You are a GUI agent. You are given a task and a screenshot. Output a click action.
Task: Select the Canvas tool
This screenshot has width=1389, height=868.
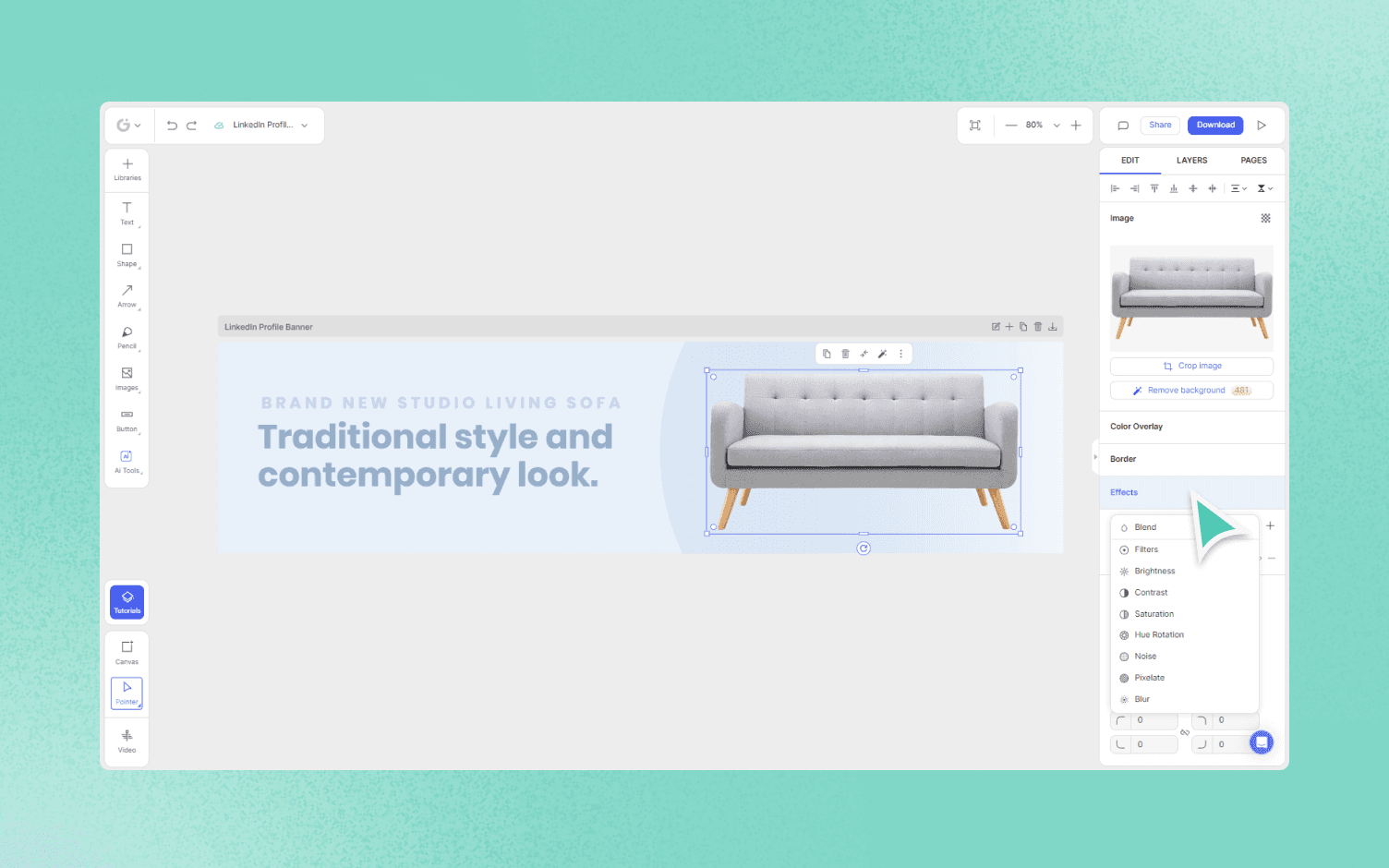tap(127, 653)
